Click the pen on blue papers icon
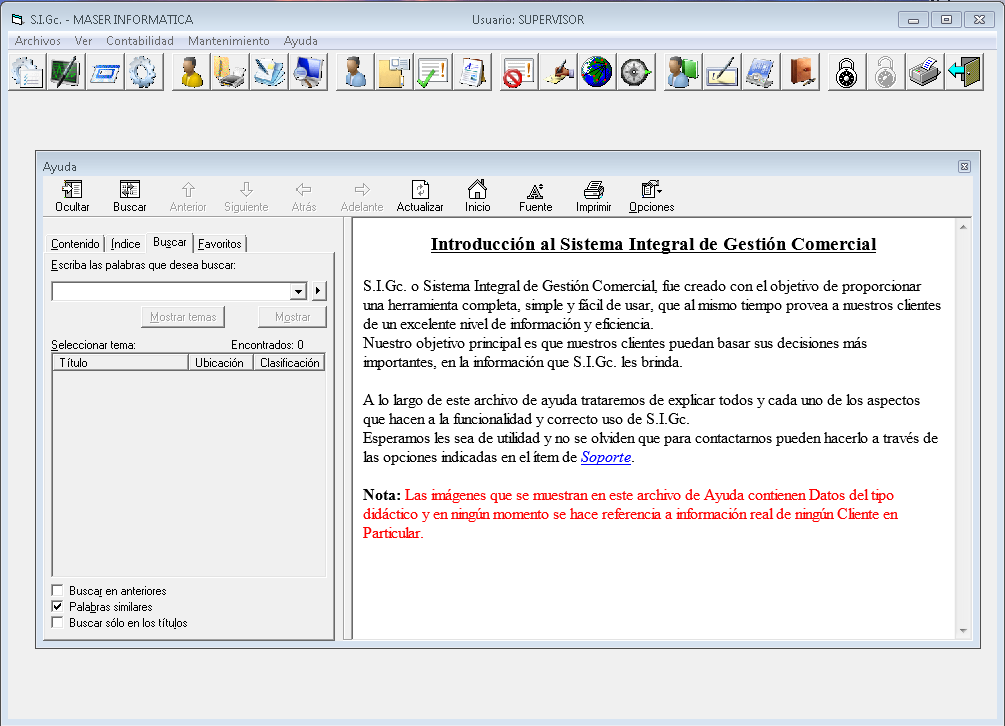1005x726 pixels. 269,72
